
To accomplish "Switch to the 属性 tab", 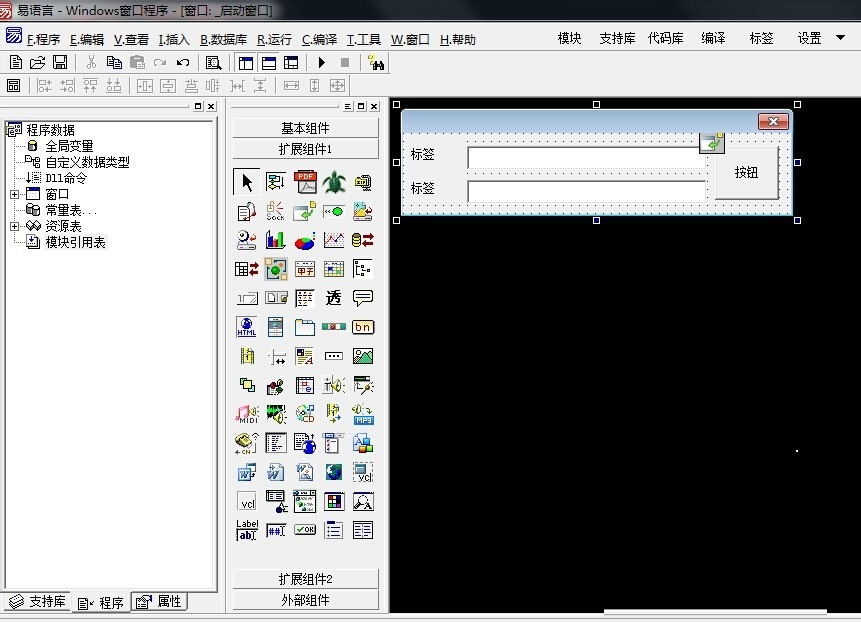I will [x=160, y=602].
